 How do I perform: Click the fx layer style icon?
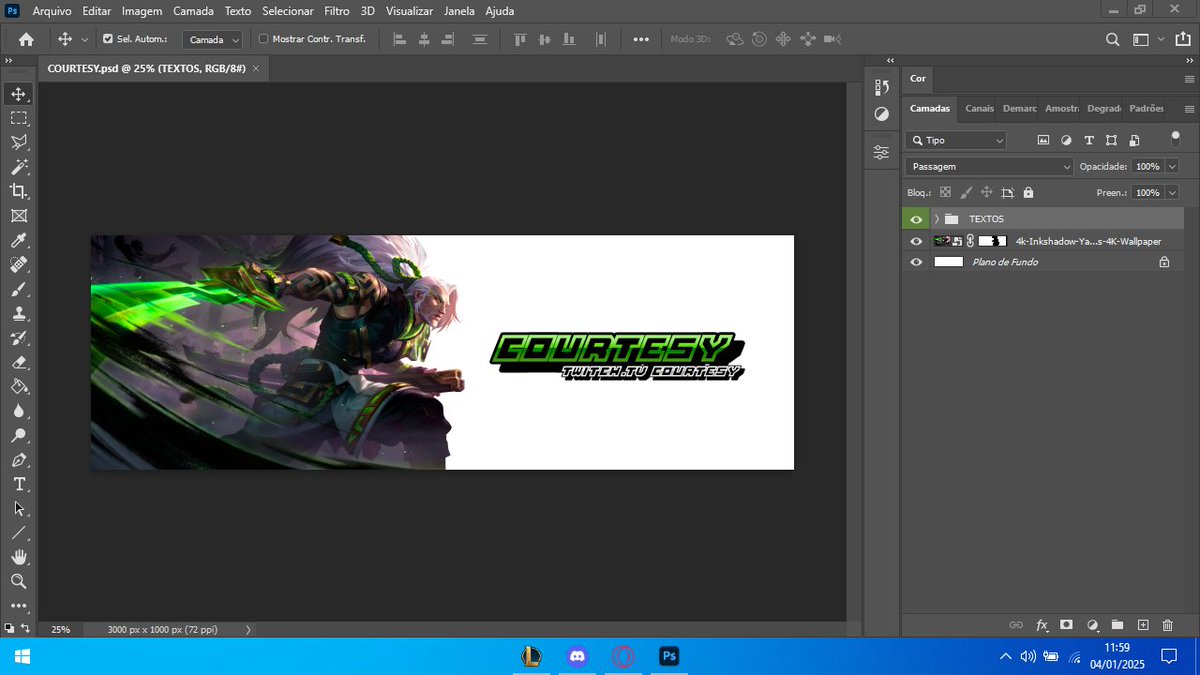(1042, 625)
